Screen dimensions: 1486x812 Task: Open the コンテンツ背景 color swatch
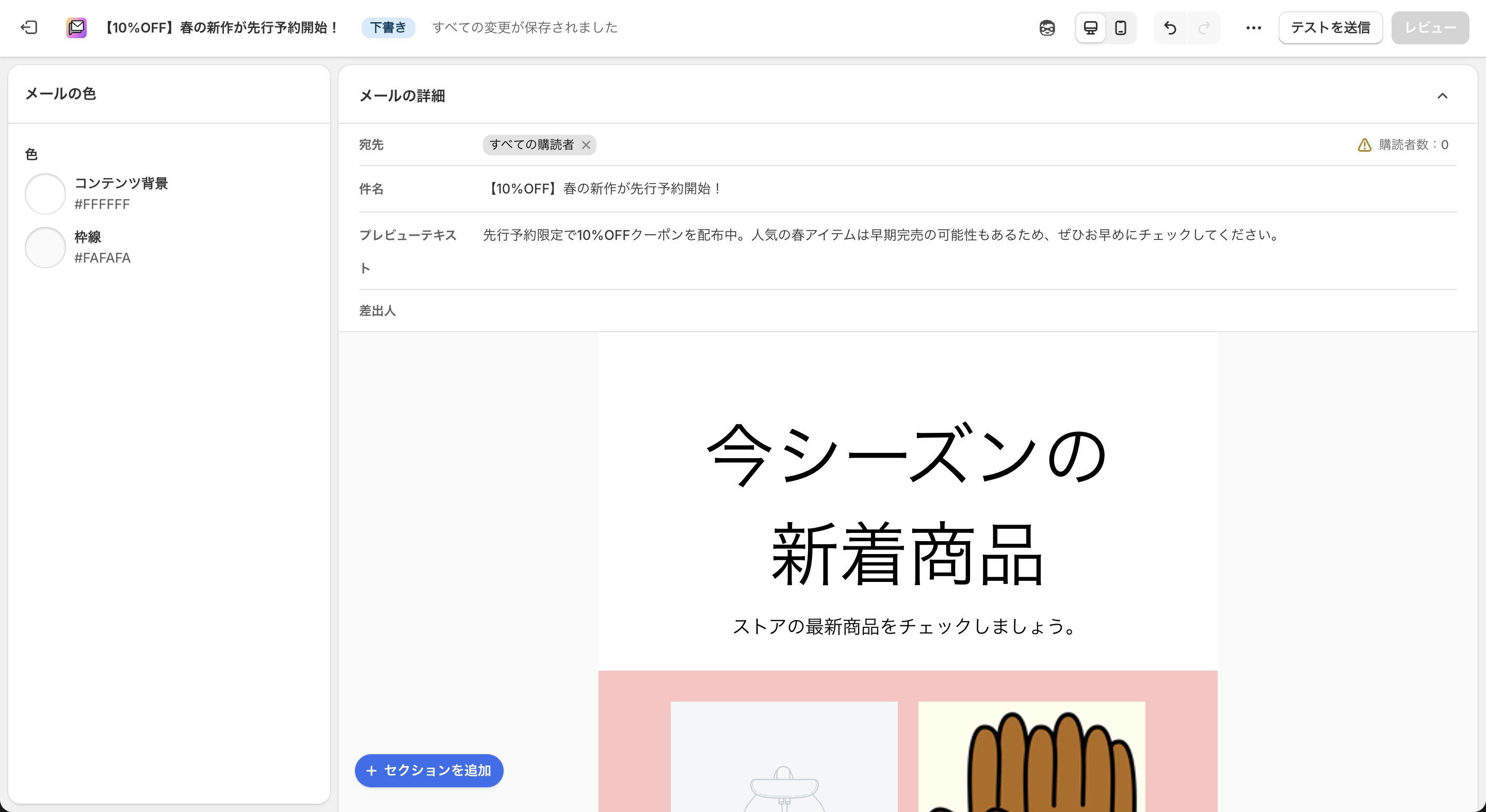[45, 194]
